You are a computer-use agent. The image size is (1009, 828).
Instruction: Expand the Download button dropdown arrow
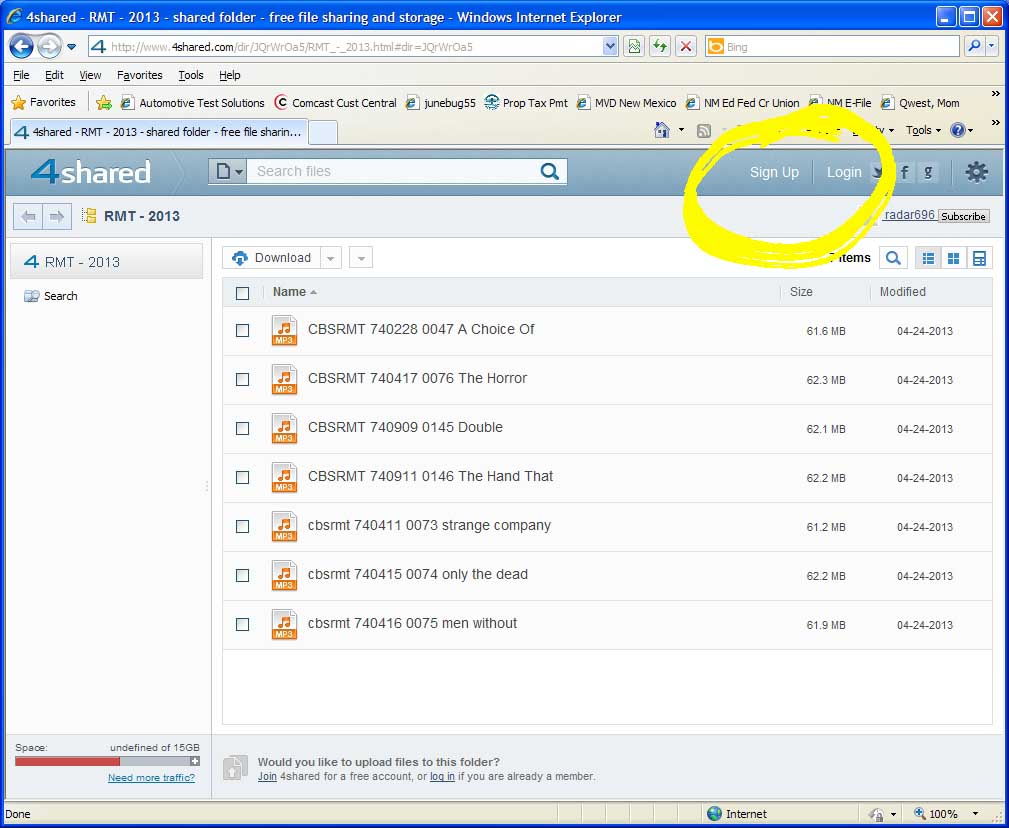(x=332, y=258)
